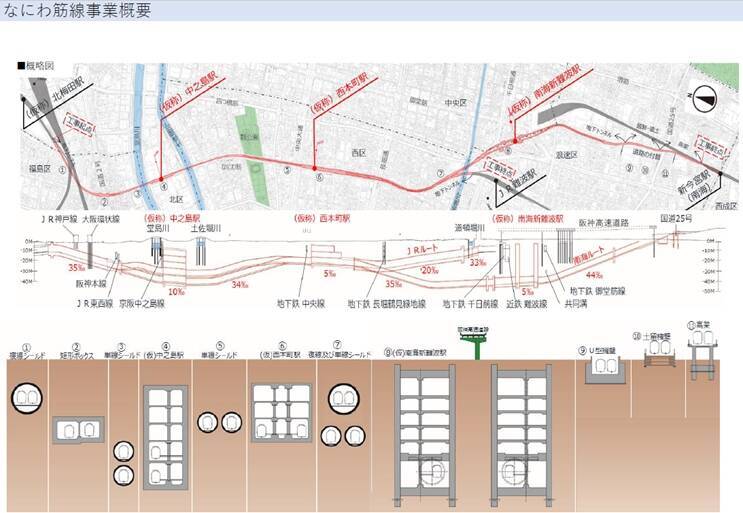
Task: Click the 10‰ gradient value
Action: [x=176, y=292]
